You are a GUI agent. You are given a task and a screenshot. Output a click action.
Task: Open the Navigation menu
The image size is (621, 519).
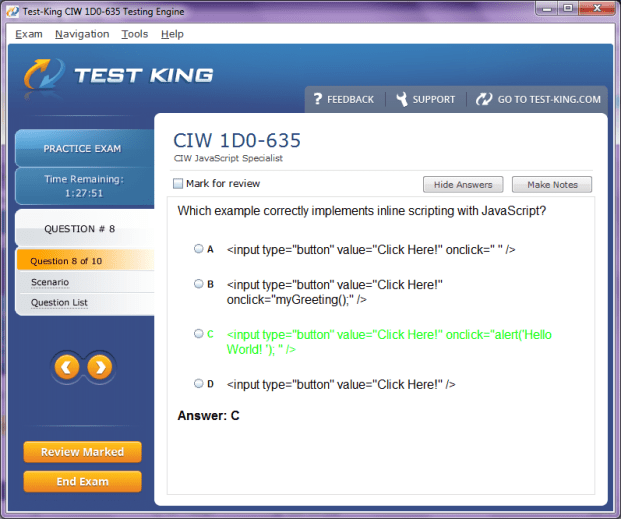click(x=82, y=34)
